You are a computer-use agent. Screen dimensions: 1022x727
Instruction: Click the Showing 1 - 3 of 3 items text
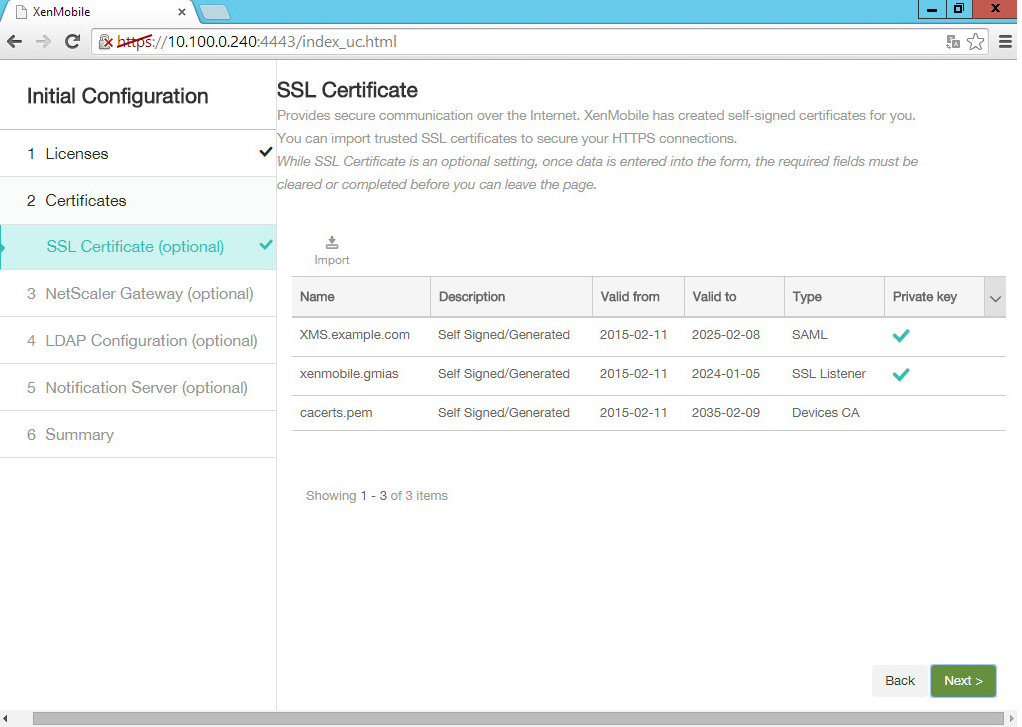coord(377,496)
